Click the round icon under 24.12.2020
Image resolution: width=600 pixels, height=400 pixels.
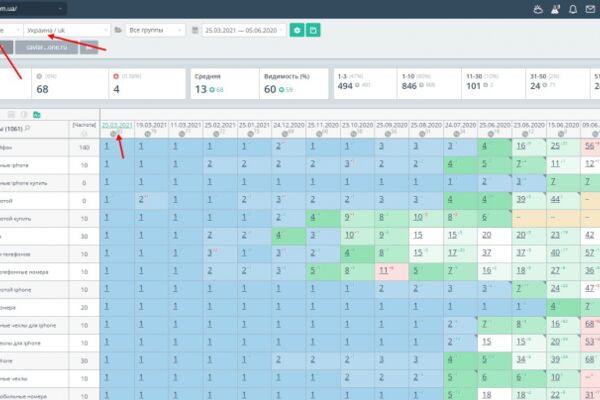pos(285,134)
